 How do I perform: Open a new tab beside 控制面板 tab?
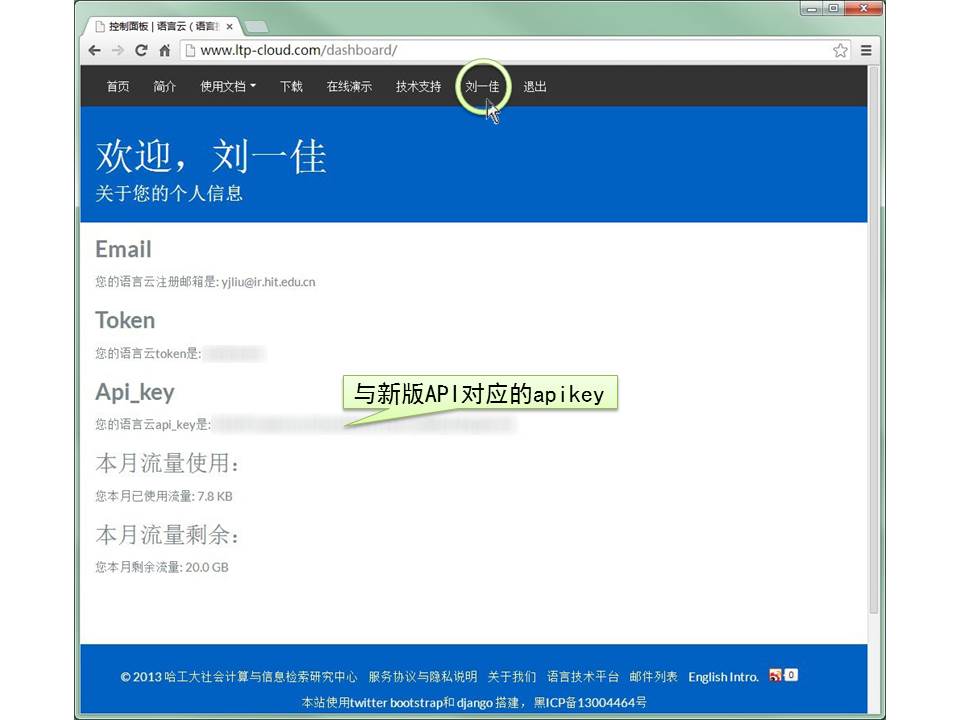click(256, 26)
